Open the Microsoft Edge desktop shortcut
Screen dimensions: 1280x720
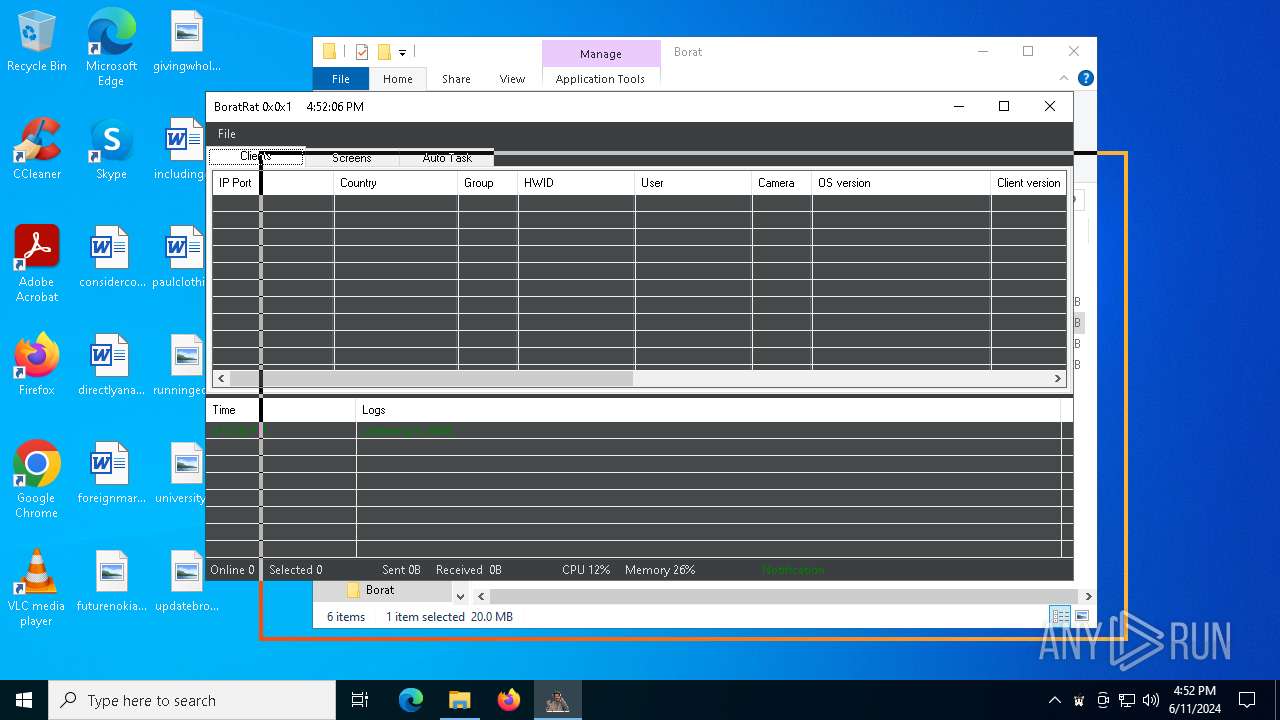111,47
